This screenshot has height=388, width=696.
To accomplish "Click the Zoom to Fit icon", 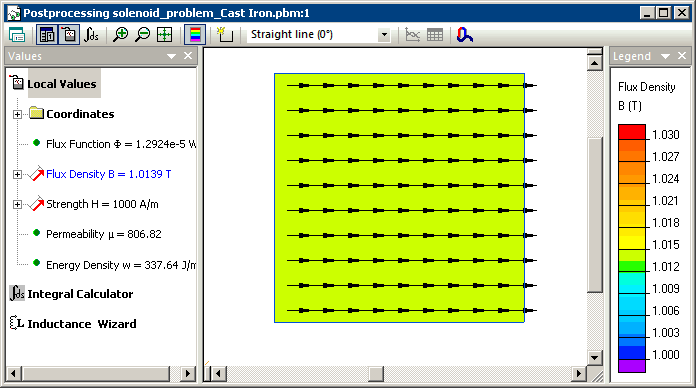I will point(165,35).
